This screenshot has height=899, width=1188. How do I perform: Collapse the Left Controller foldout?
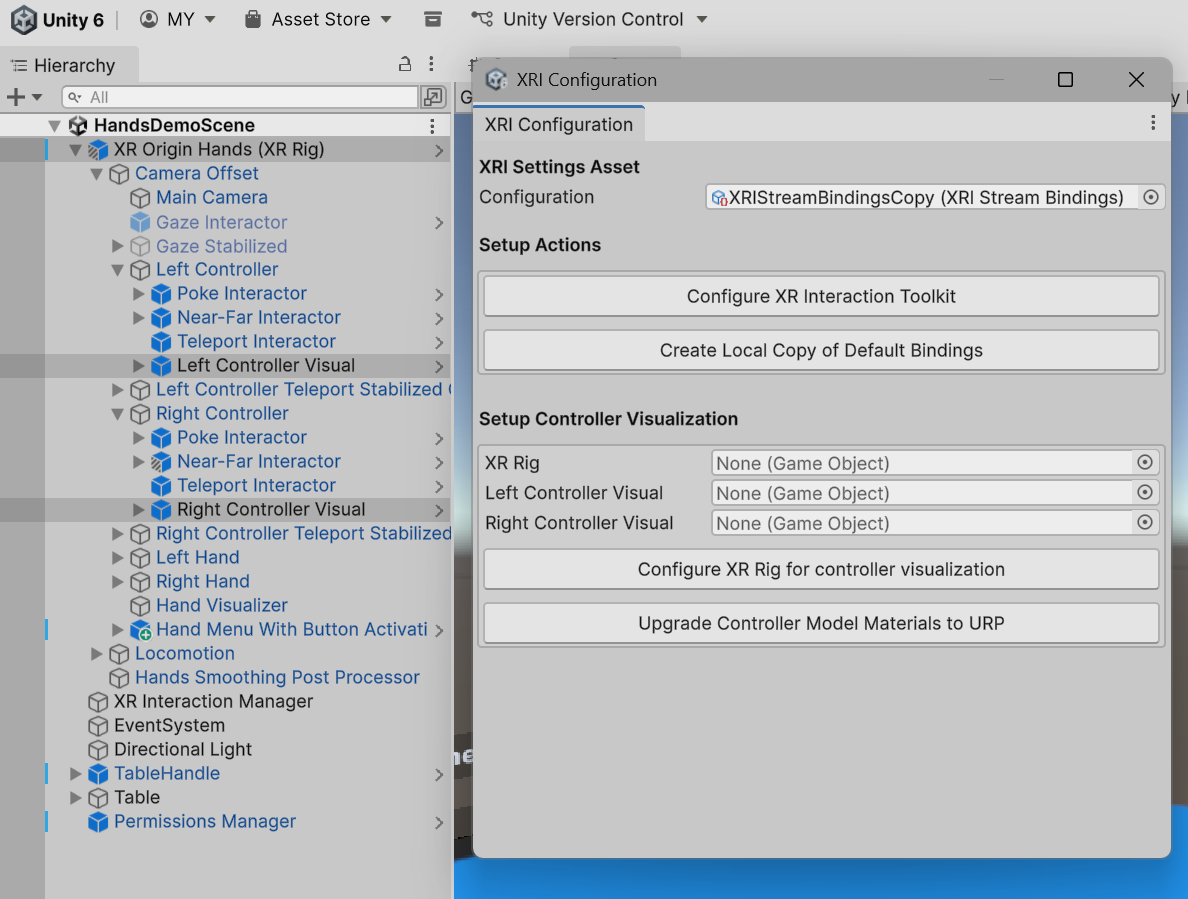coord(118,270)
